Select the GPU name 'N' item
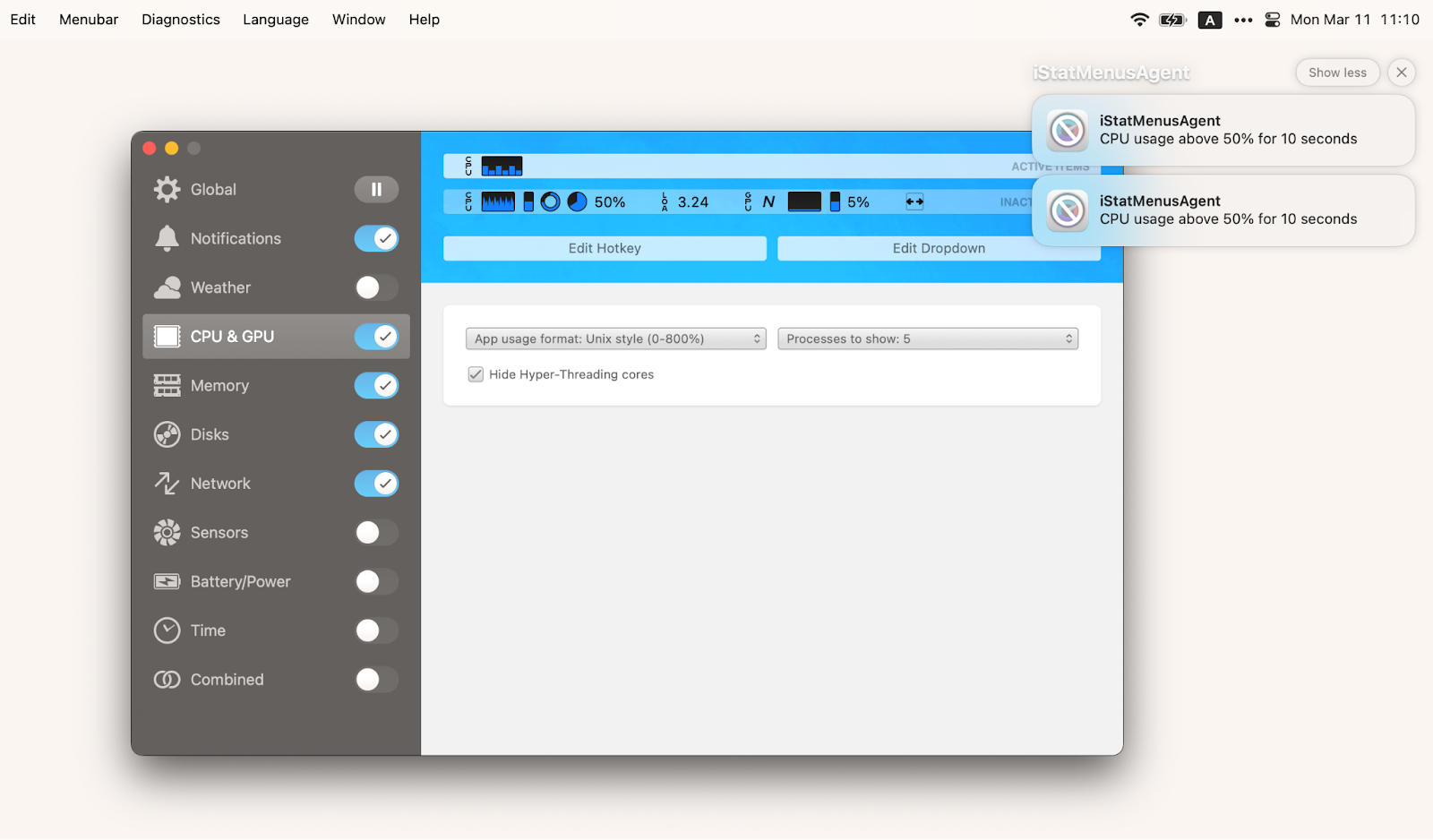The image size is (1433, 840). click(768, 202)
